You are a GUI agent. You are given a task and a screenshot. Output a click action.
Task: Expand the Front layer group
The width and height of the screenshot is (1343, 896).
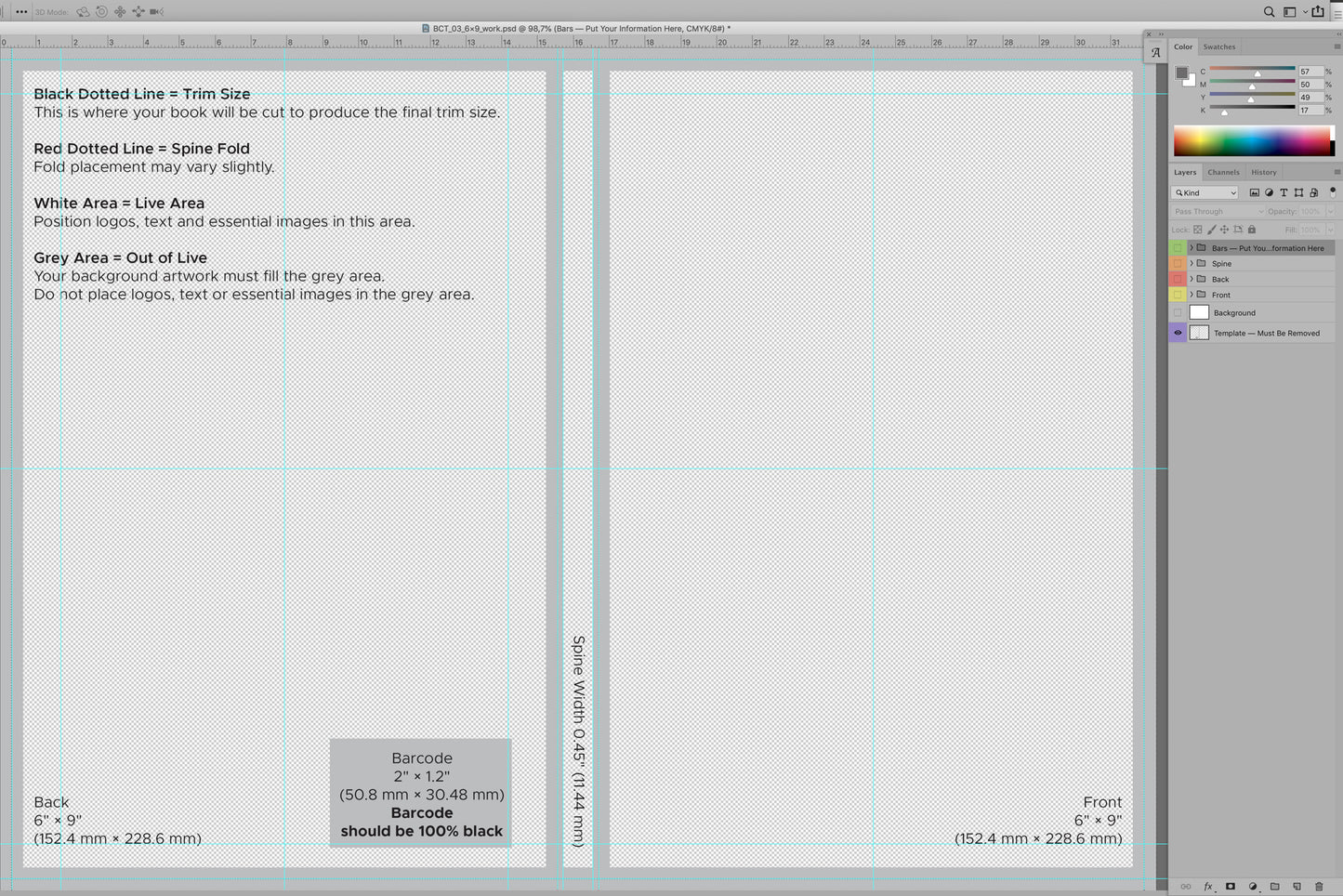point(1192,295)
